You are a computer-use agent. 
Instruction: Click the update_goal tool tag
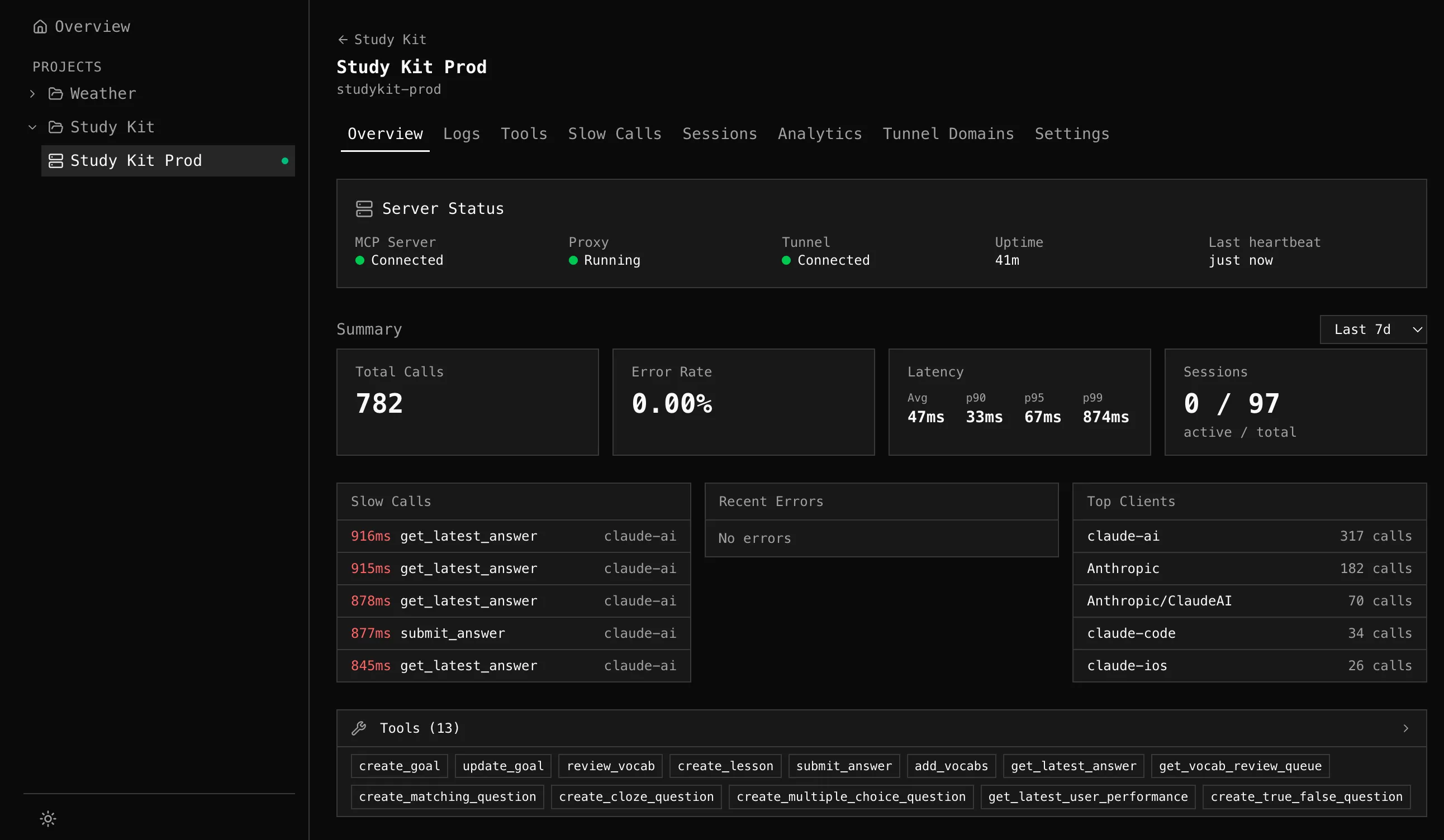(x=503, y=766)
